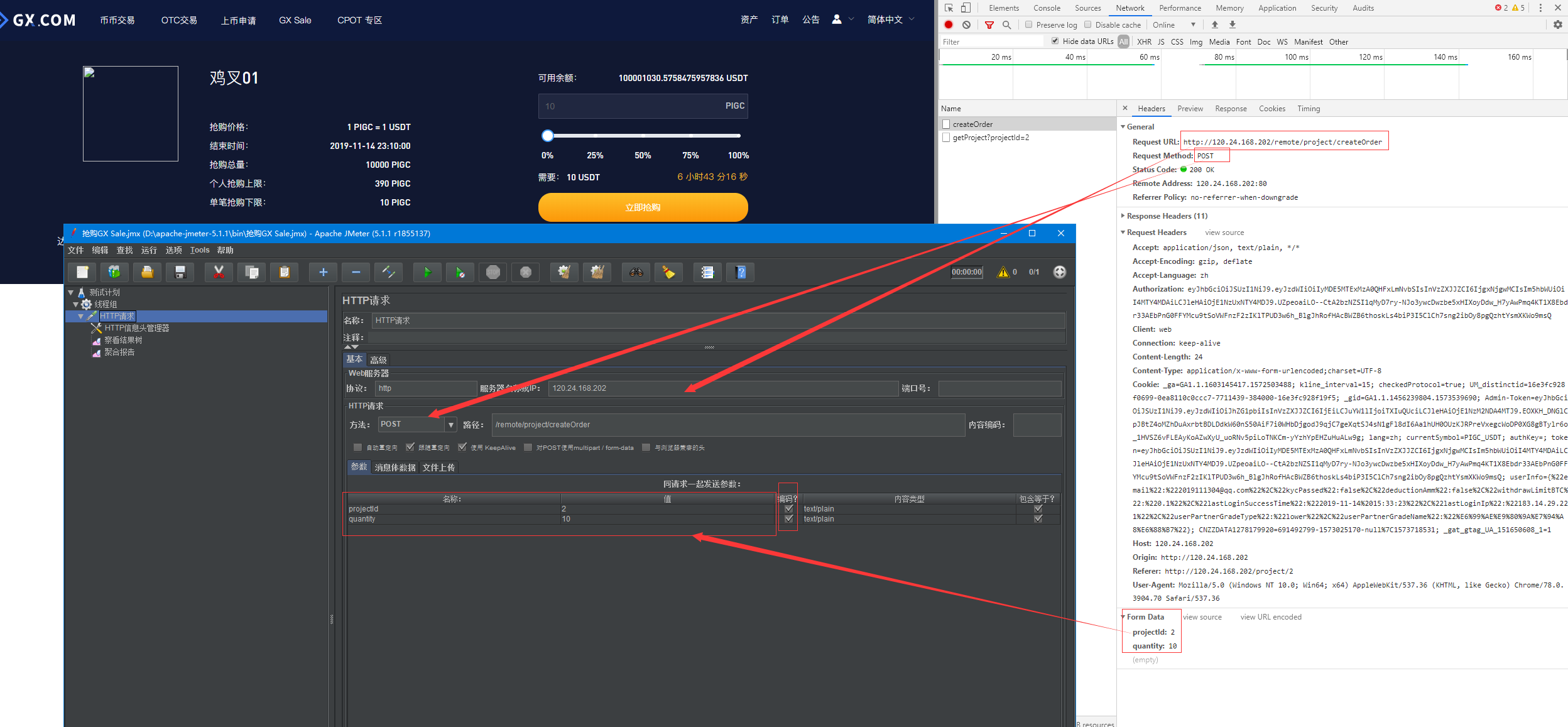Click the binoculars search icon in JMeter
Viewport: 1568px width, 727px height.
(x=636, y=272)
